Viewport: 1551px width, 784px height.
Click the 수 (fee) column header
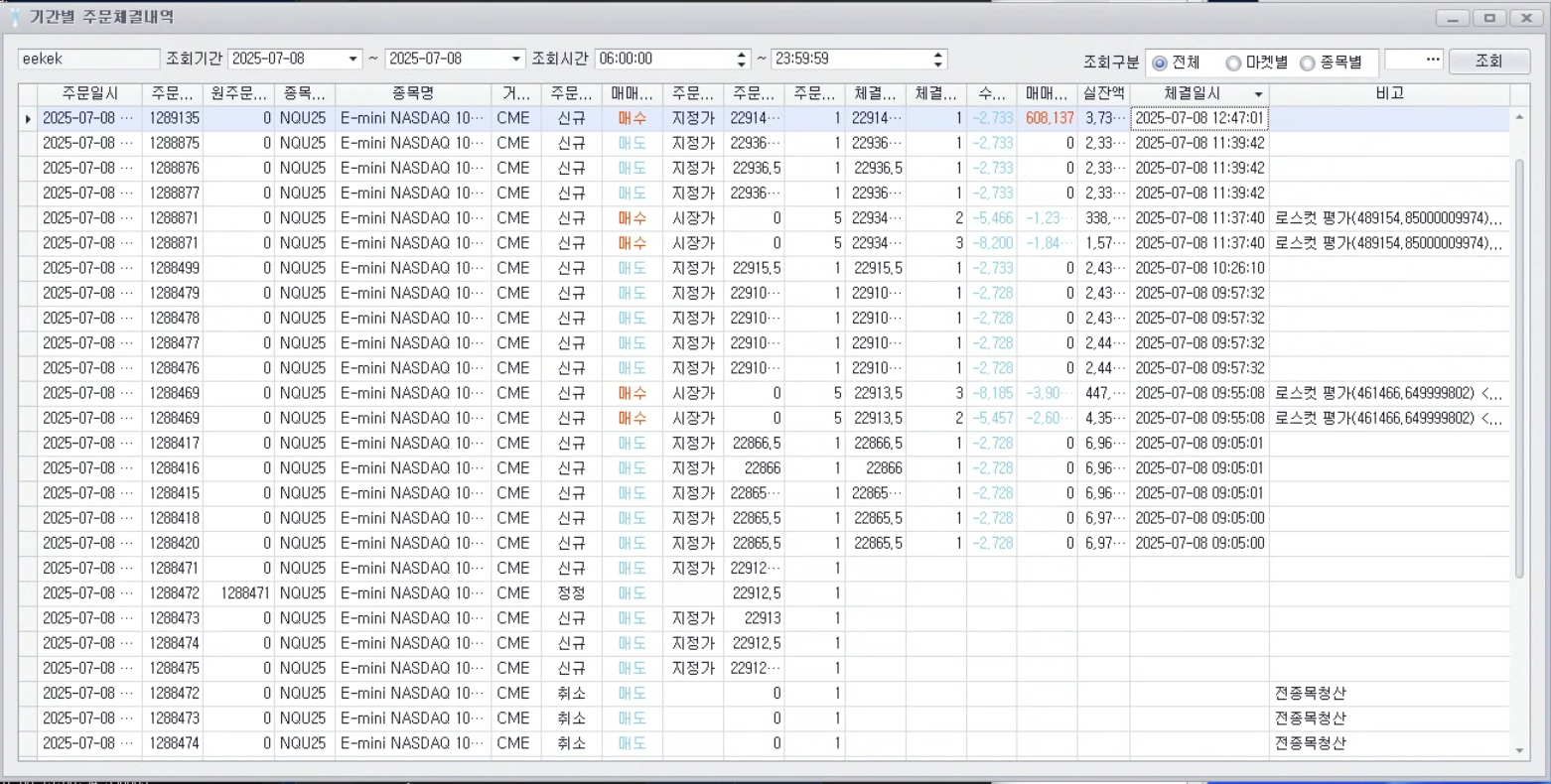pyautogui.click(x=991, y=93)
